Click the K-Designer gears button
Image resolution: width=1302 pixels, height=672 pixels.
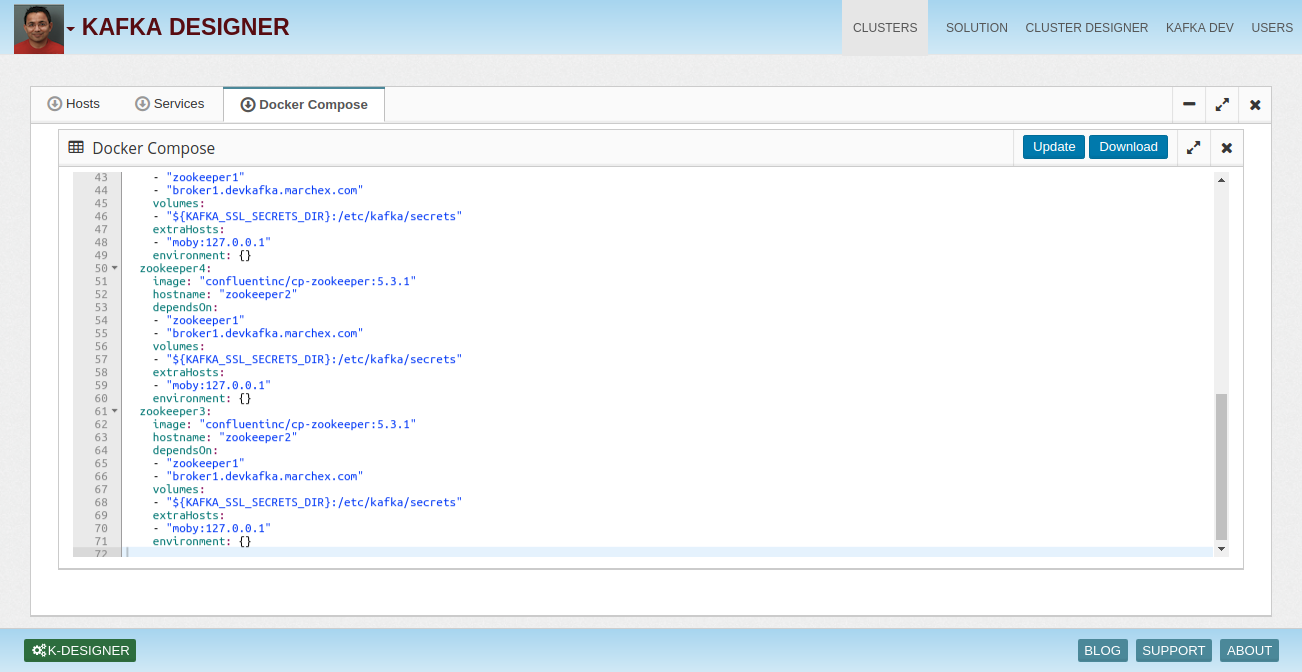pos(80,650)
